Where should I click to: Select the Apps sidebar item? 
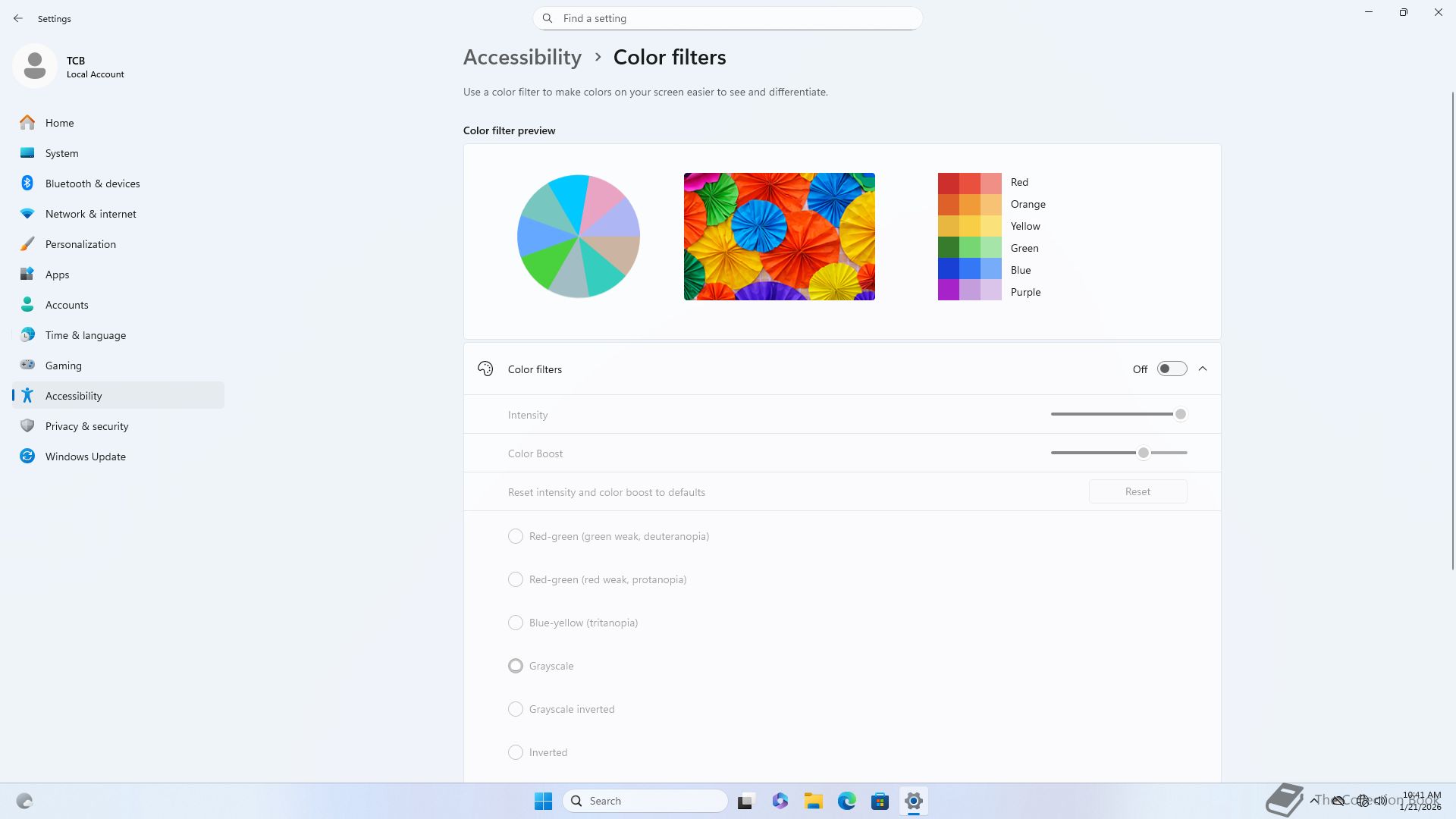[57, 275]
